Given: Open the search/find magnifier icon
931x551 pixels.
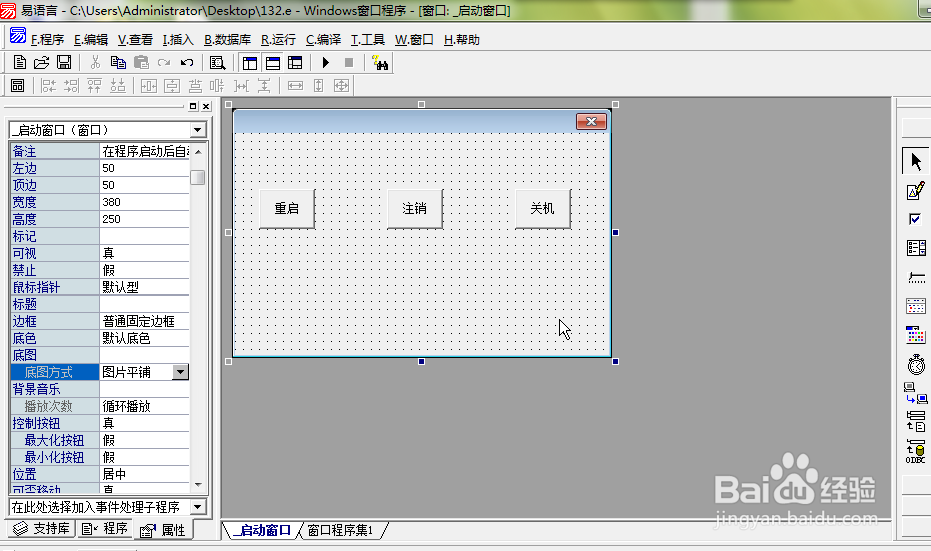Looking at the screenshot, I should pyautogui.click(x=217, y=62).
